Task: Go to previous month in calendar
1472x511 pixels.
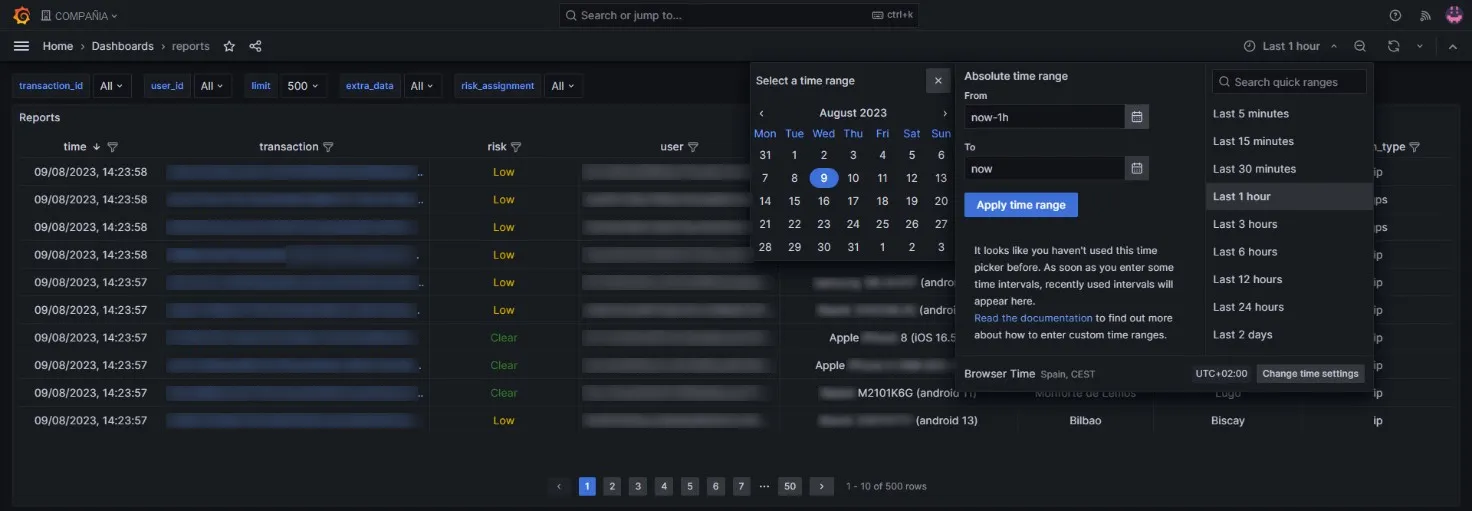Action: 761,113
